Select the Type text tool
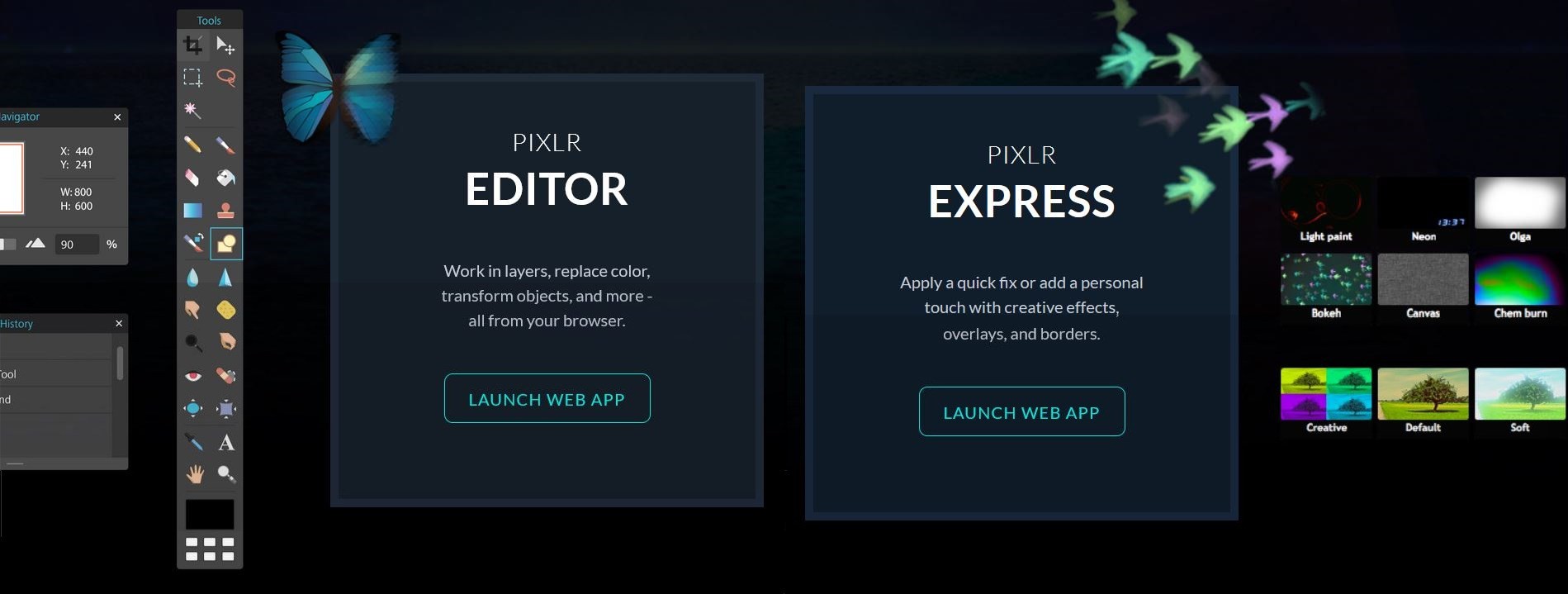Viewport: 1568px width, 594px height. click(x=225, y=442)
